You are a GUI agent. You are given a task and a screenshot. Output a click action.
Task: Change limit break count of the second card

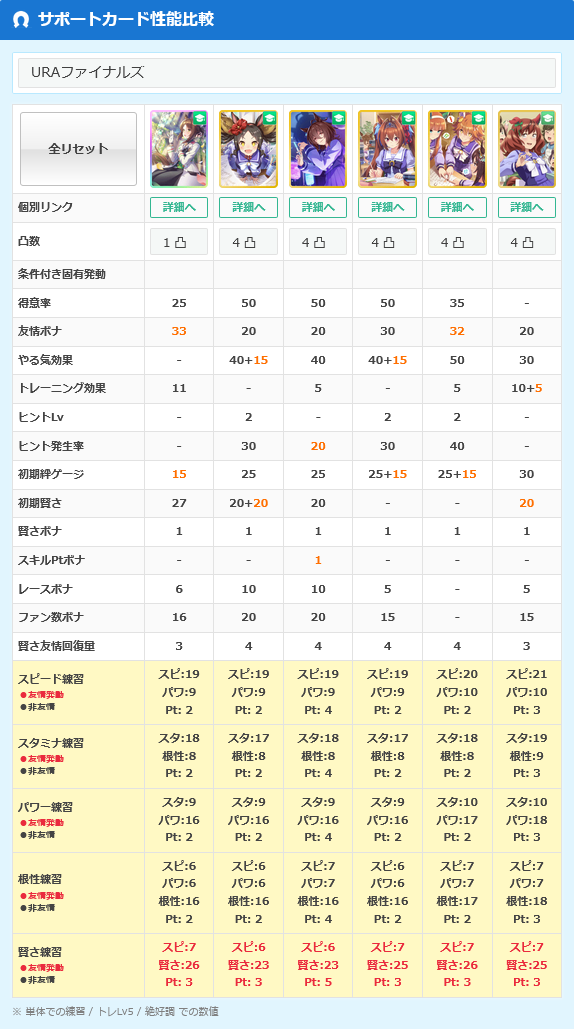pyautogui.click(x=249, y=242)
